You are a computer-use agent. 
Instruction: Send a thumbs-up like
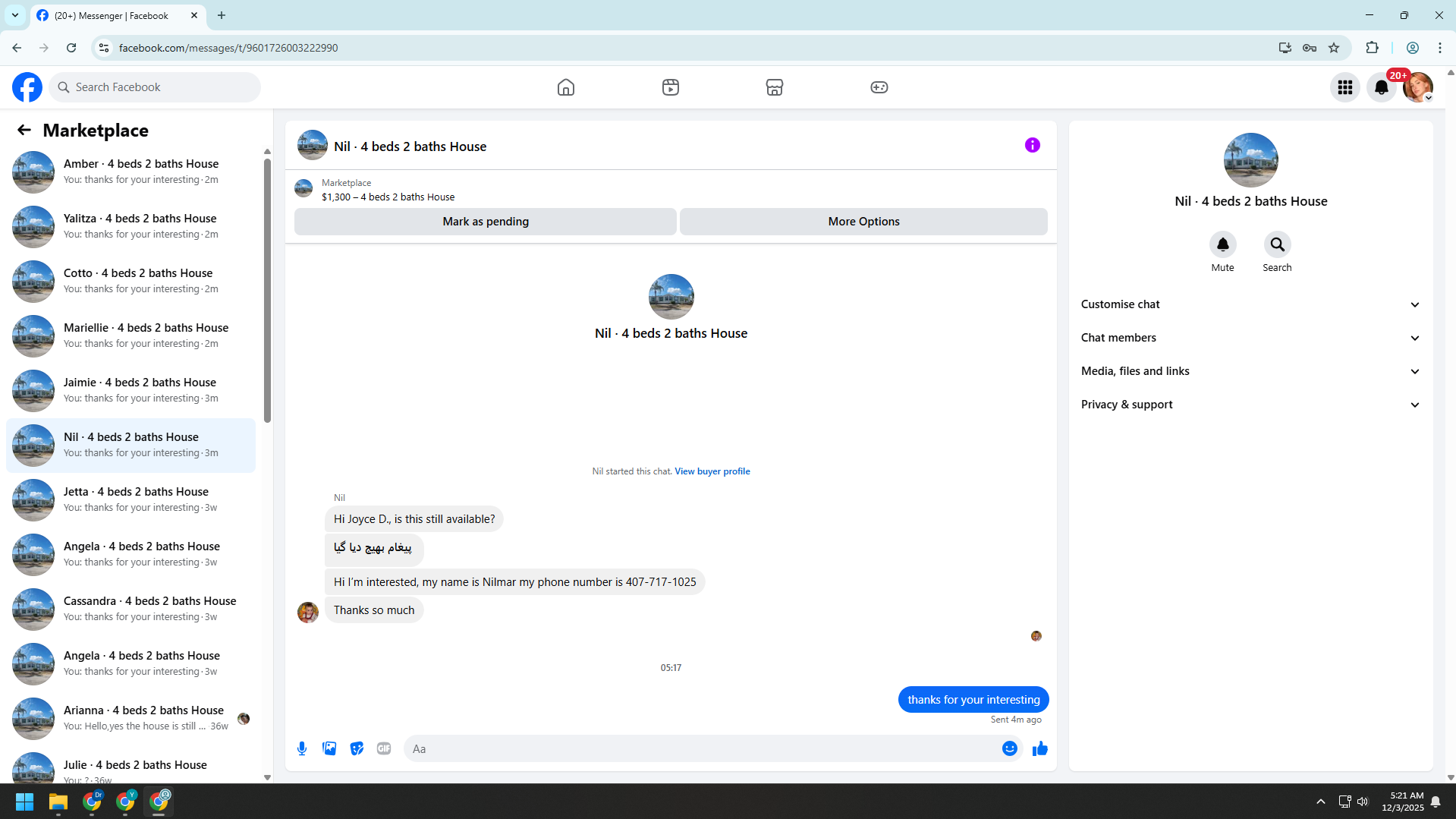click(x=1040, y=748)
